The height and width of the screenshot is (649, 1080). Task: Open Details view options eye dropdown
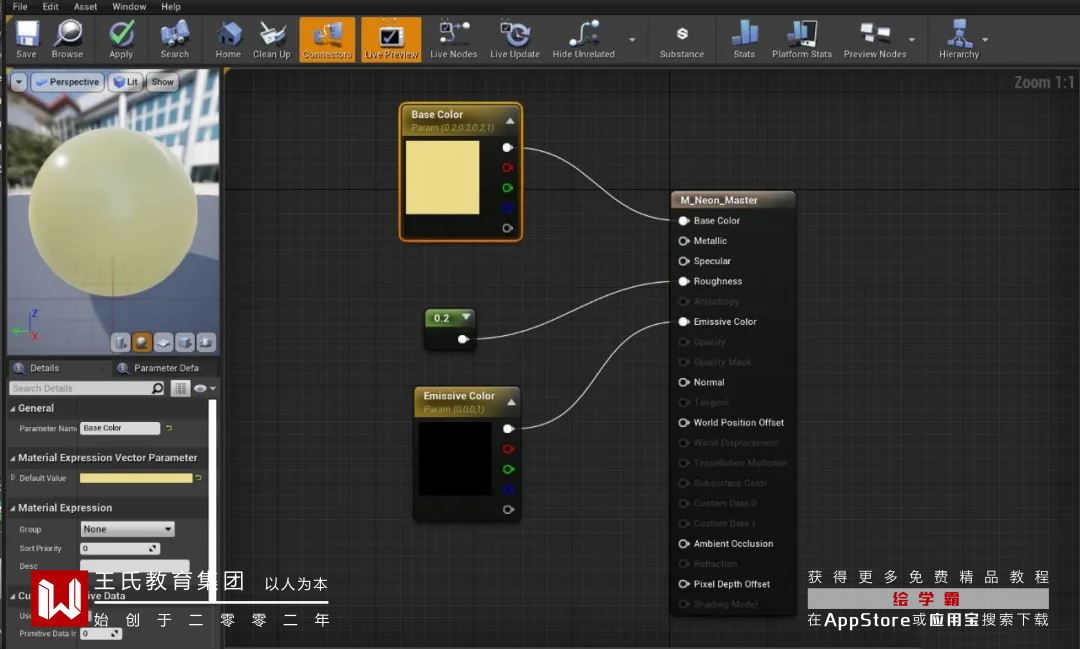(205, 389)
